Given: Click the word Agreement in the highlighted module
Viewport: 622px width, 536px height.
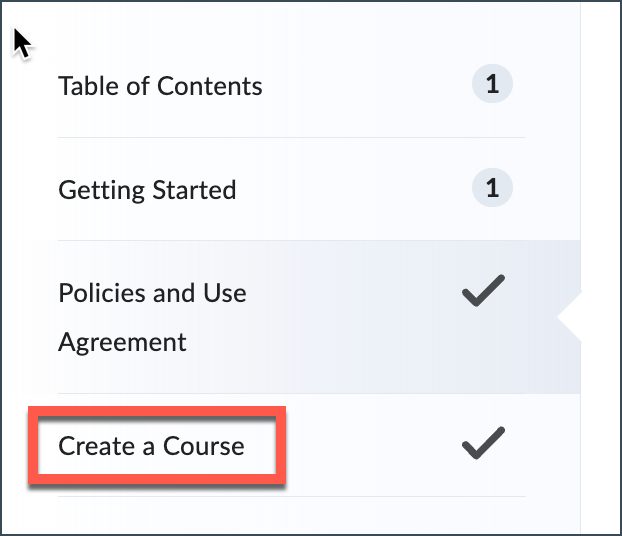Looking at the screenshot, I should (122, 342).
